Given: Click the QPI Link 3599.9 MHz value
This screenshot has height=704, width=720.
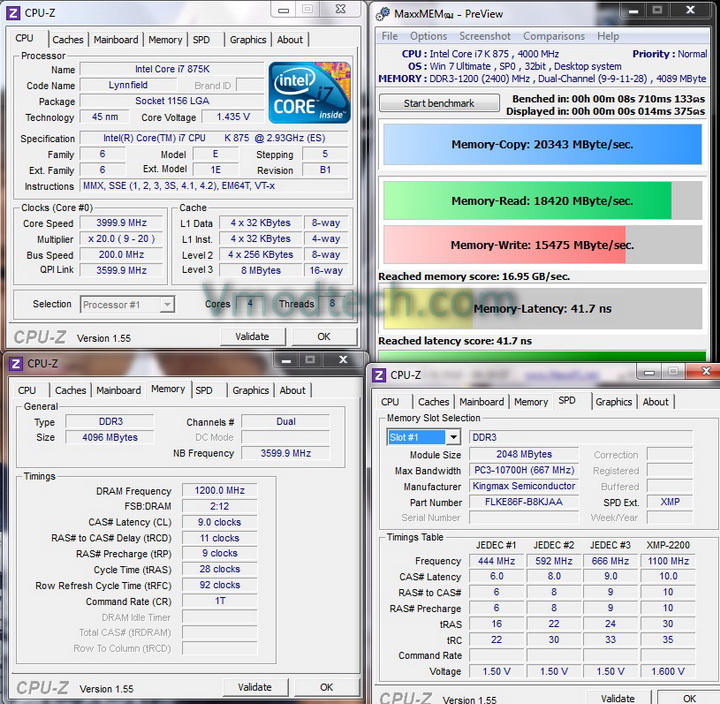Looking at the screenshot, I should pyautogui.click(x=121, y=270).
